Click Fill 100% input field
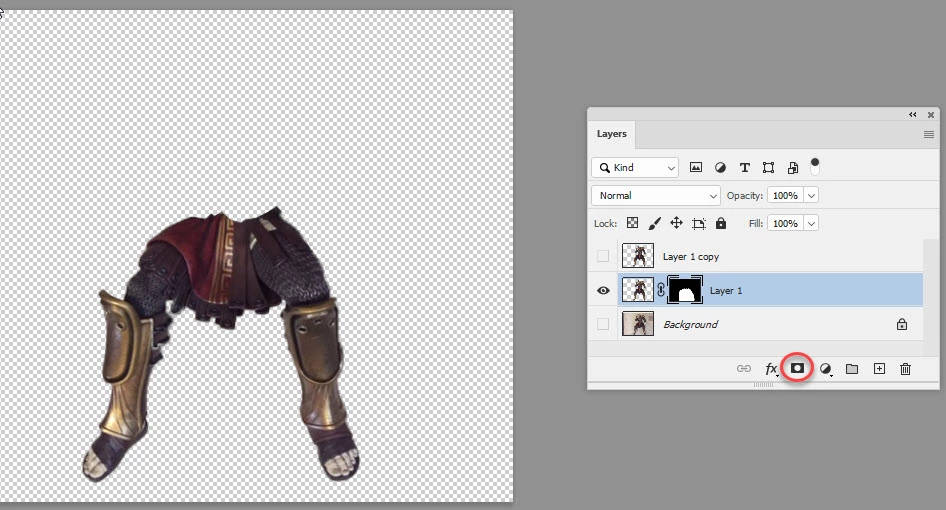Image resolution: width=946 pixels, height=510 pixels. (786, 223)
